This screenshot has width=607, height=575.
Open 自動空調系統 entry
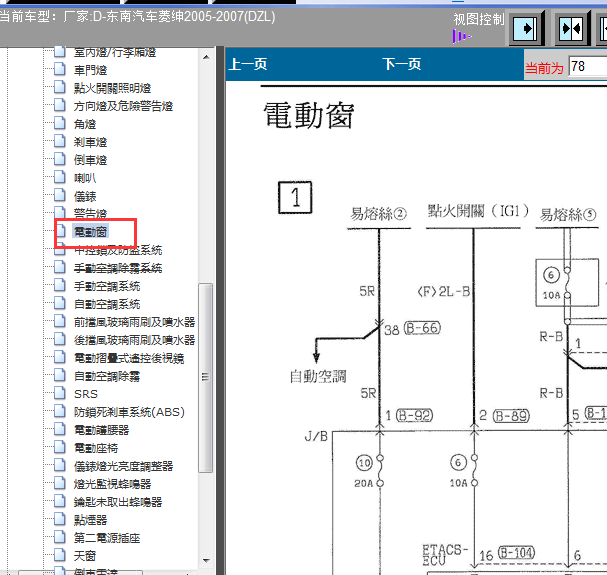107,304
